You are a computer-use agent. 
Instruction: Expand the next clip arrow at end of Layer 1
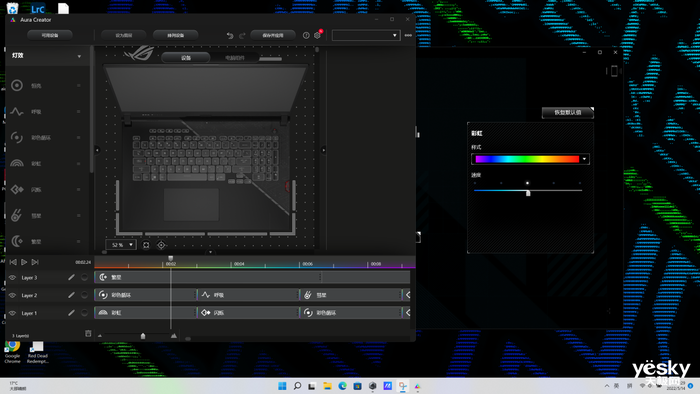[x=408, y=313]
